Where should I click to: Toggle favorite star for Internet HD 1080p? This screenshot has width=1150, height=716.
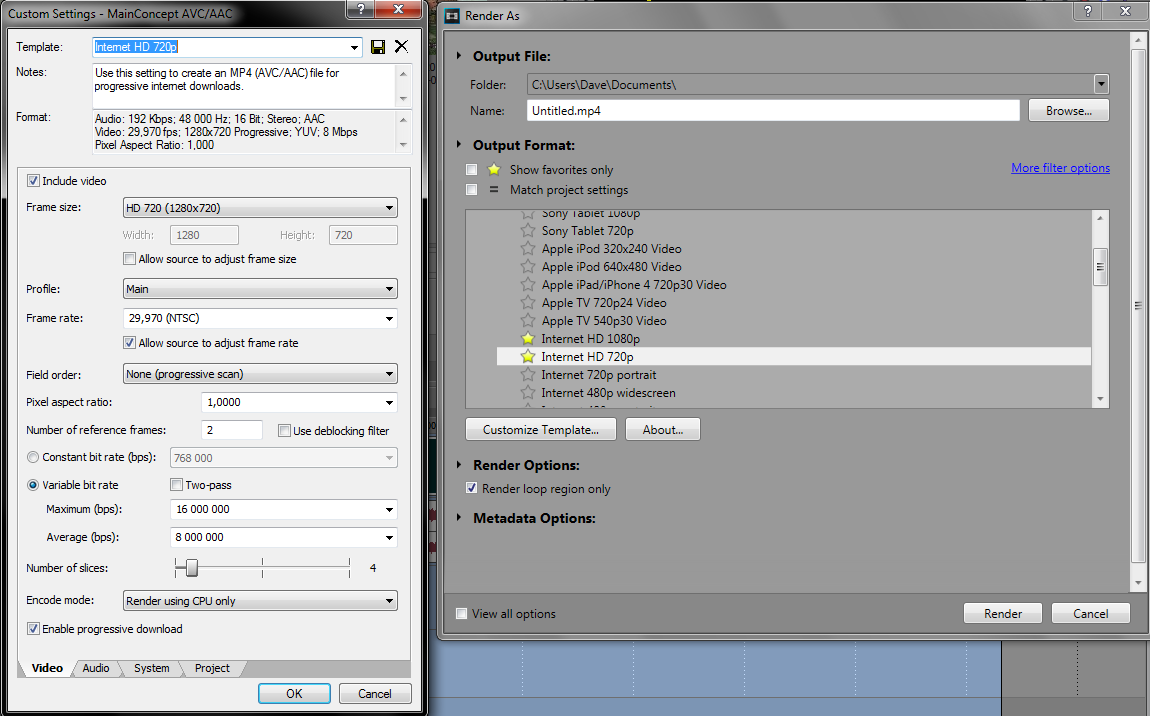pyautogui.click(x=528, y=339)
